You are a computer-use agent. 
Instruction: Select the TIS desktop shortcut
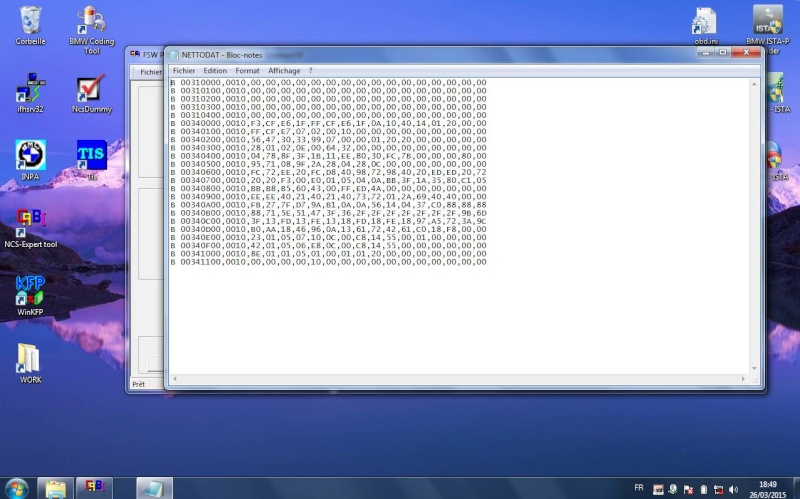(x=92, y=160)
